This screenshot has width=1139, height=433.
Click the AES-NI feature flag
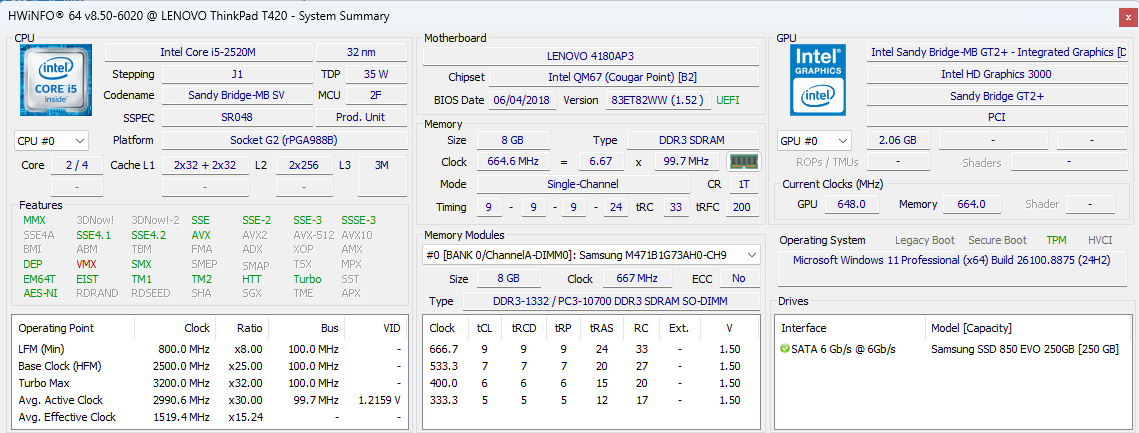pos(40,294)
